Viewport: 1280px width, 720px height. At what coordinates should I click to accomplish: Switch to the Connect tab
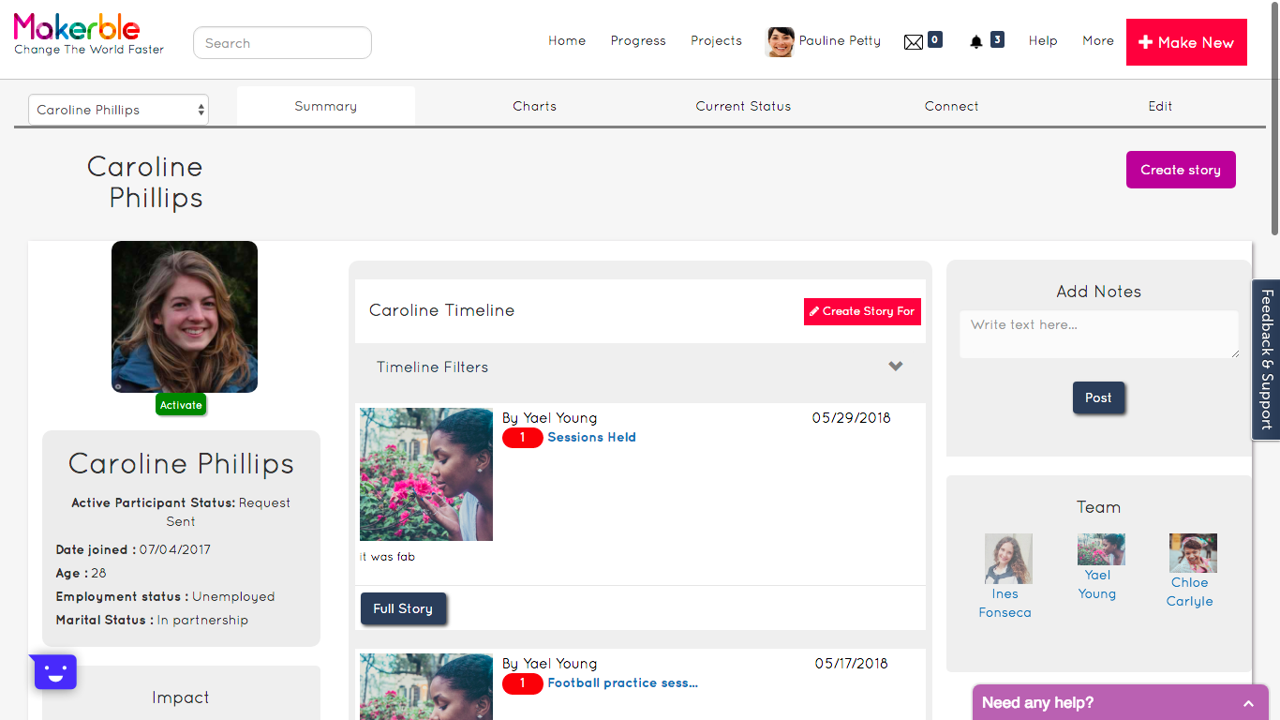952,106
